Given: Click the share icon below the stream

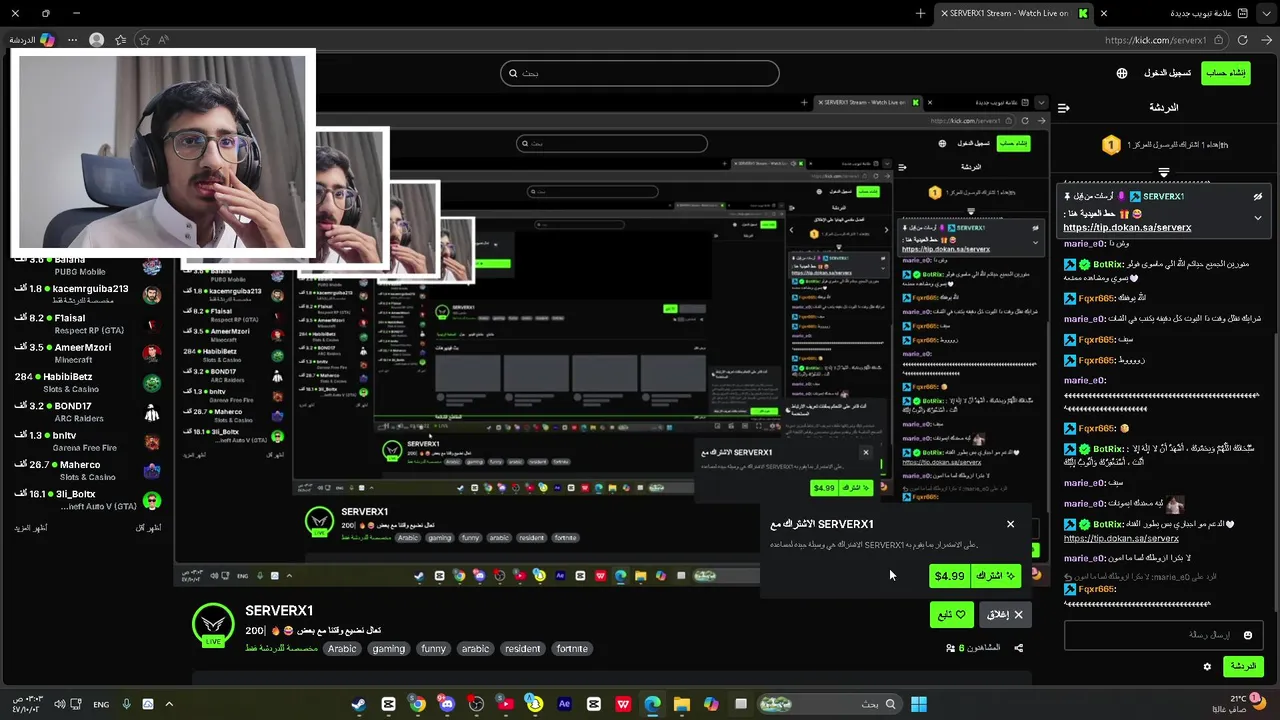Looking at the screenshot, I should point(1019,648).
